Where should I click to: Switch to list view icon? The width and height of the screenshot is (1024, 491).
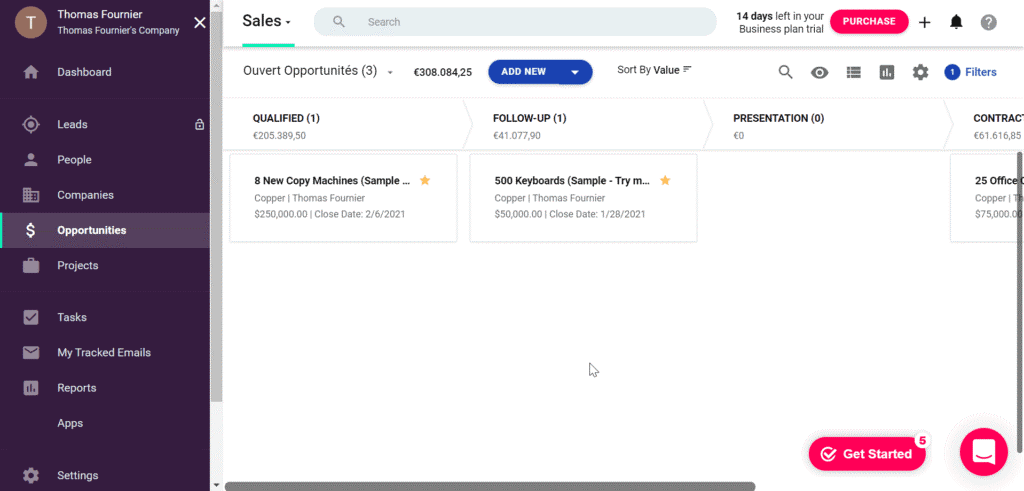[854, 72]
